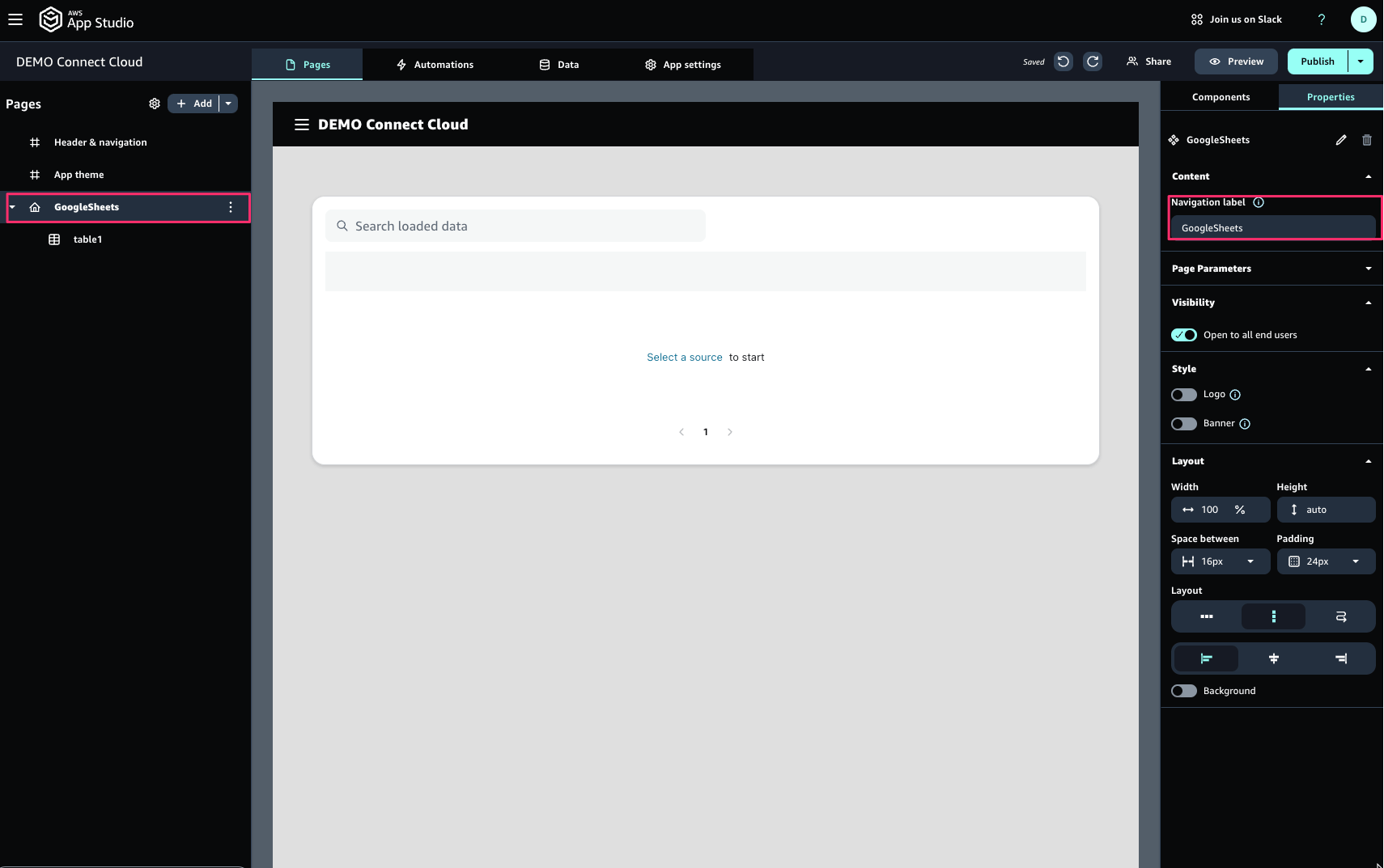Click the Publish button
Viewport: 1384px width, 868px height.
tap(1318, 61)
